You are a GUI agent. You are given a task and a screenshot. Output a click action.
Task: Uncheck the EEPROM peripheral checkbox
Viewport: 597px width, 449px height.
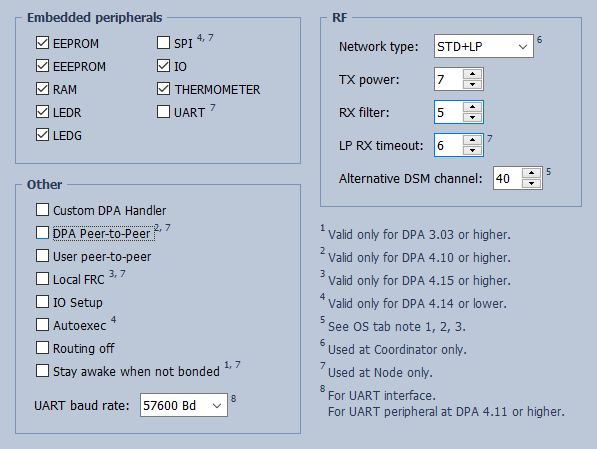click(42, 43)
